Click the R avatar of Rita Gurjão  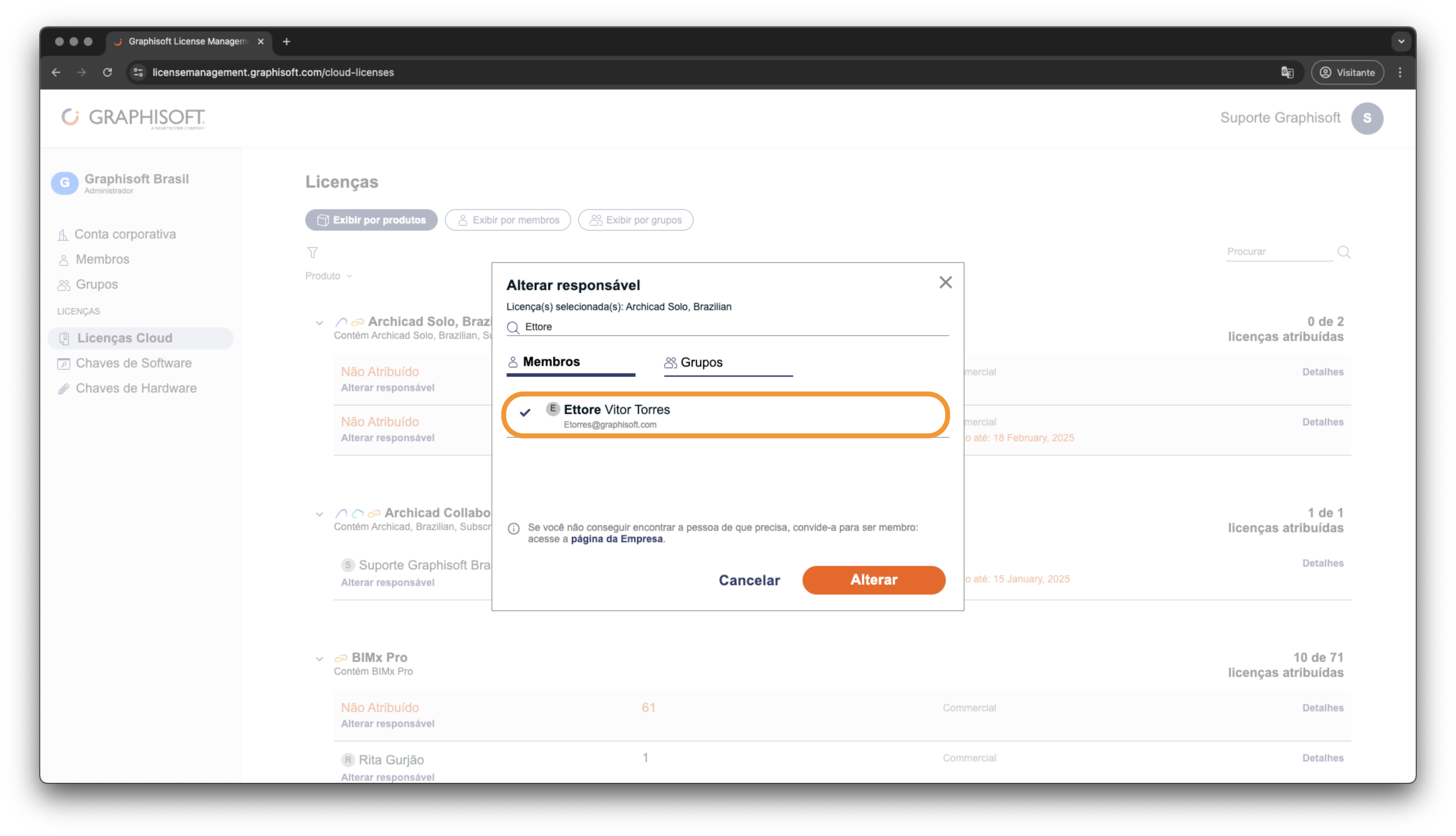[x=348, y=760]
